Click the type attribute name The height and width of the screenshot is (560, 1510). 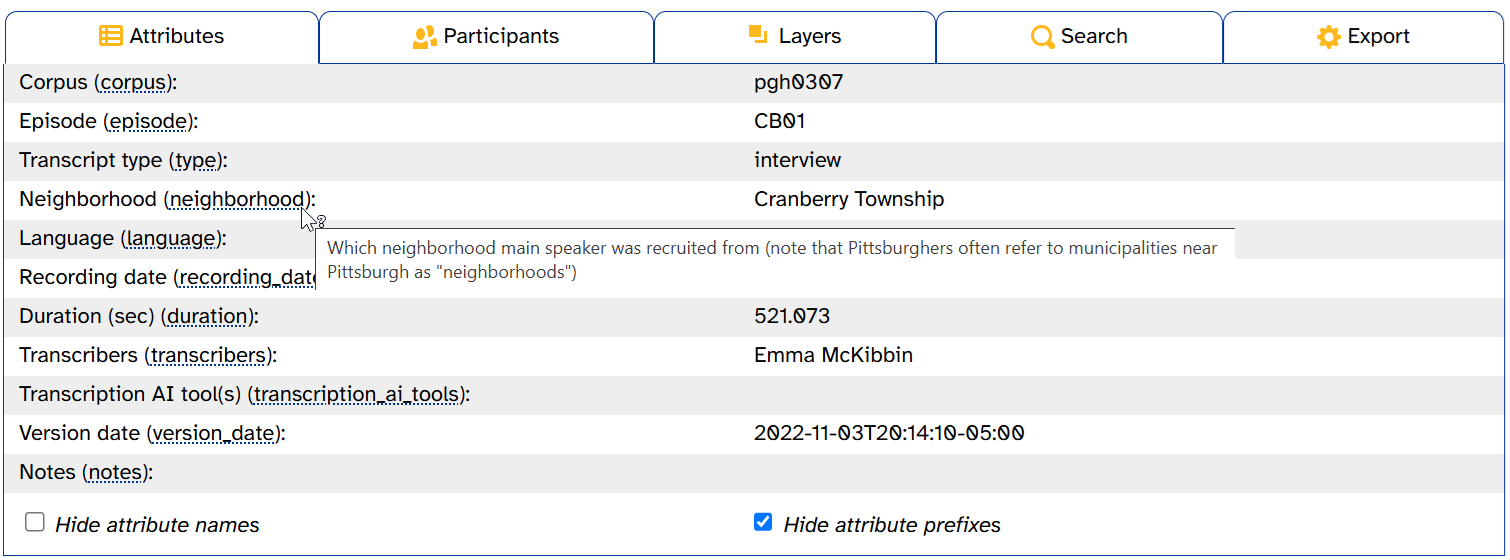coord(198,161)
